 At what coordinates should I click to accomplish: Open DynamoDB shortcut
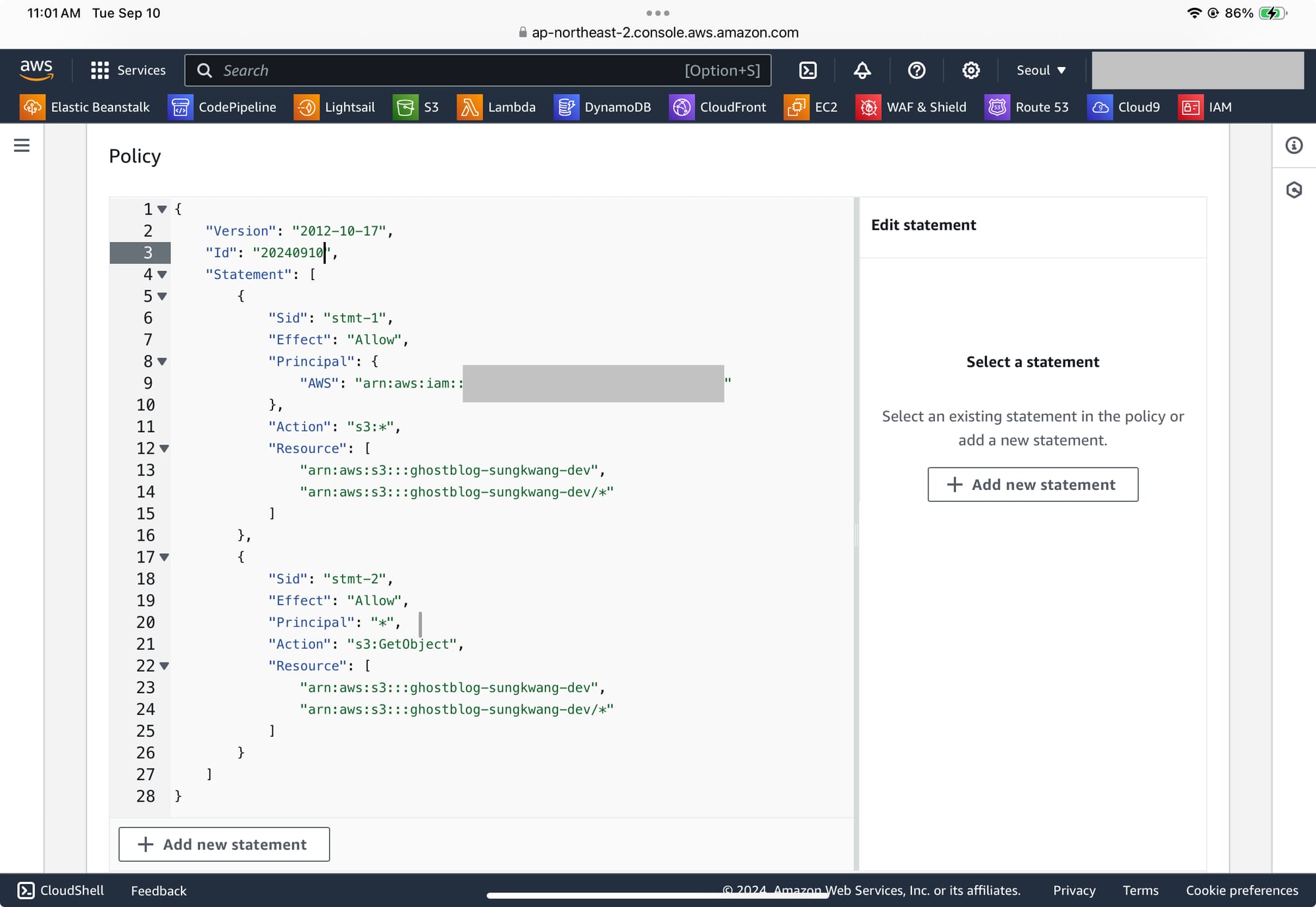[x=602, y=107]
